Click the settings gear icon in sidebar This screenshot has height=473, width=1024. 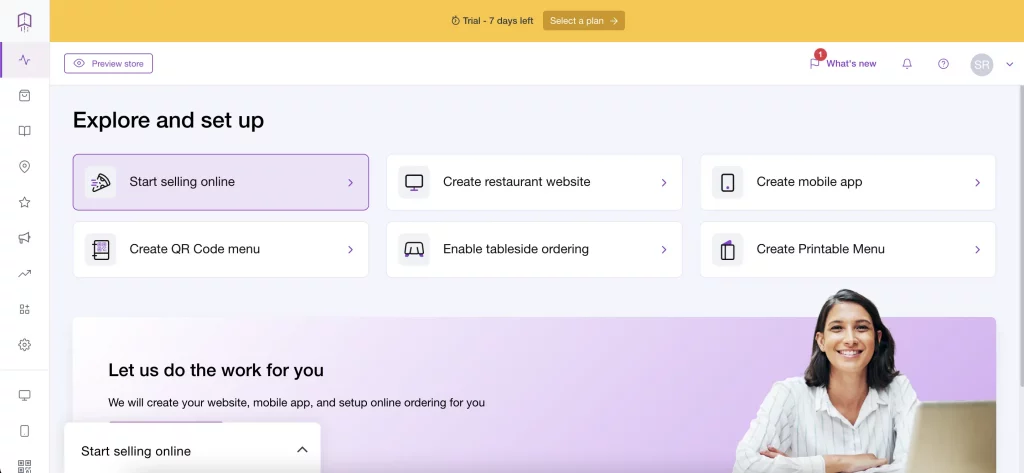pyautogui.click(x=24, y=345)
